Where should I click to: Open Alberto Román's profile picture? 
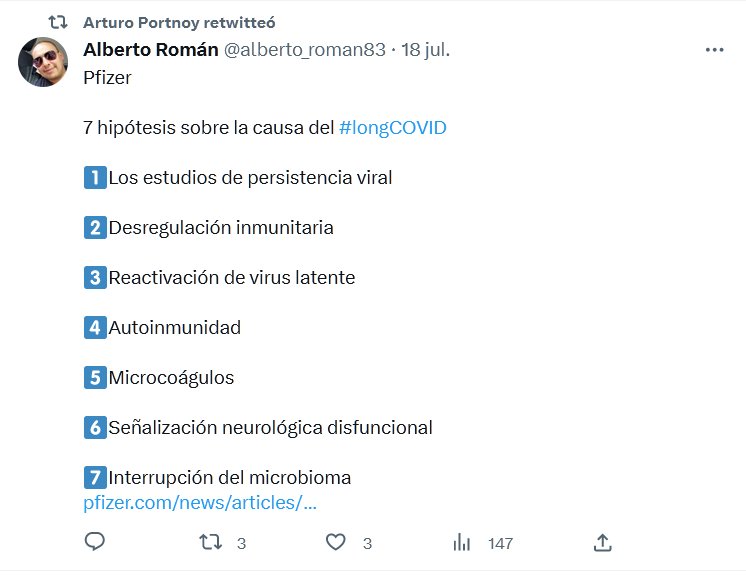pos(43,63)
